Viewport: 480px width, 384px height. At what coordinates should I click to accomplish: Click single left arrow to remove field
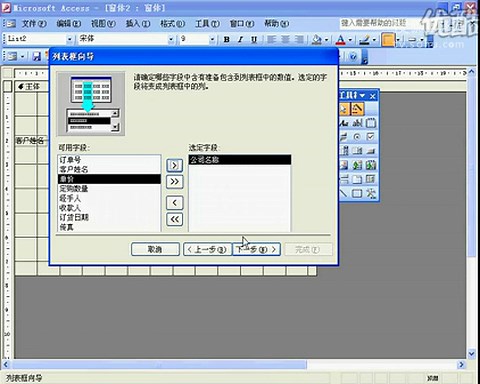(175, 203)
